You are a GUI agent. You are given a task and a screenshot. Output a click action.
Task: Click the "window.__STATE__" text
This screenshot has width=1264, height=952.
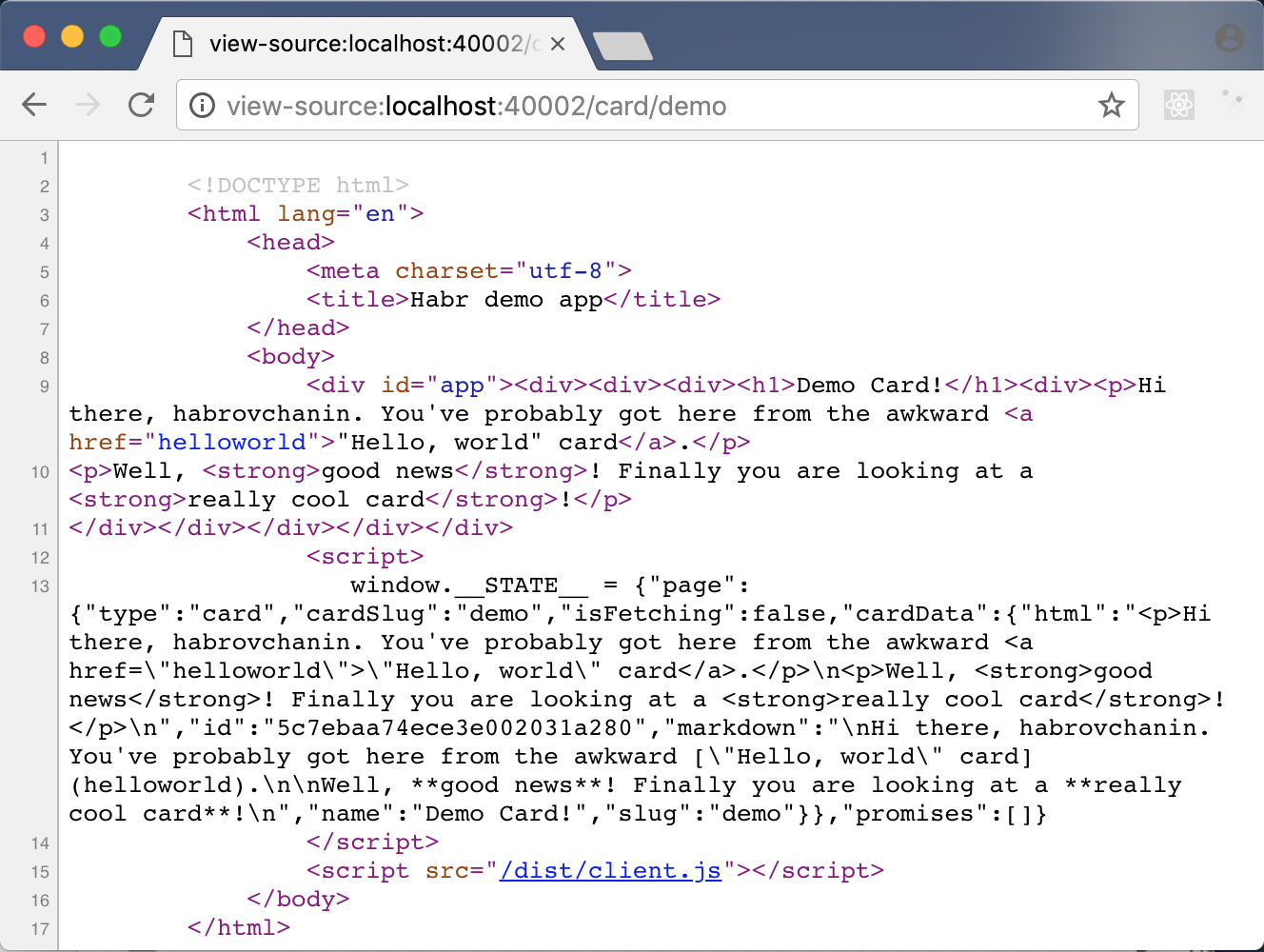click(x=469, y=585)
